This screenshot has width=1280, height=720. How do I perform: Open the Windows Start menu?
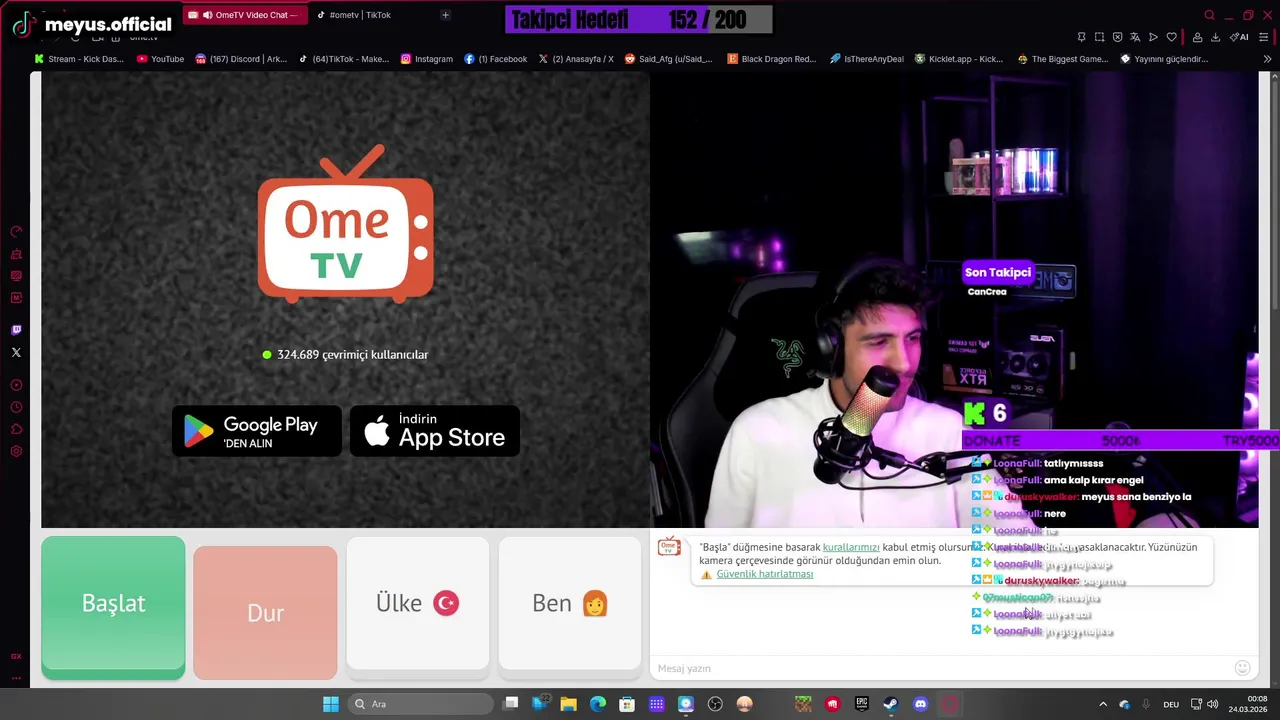pos(330,704)
